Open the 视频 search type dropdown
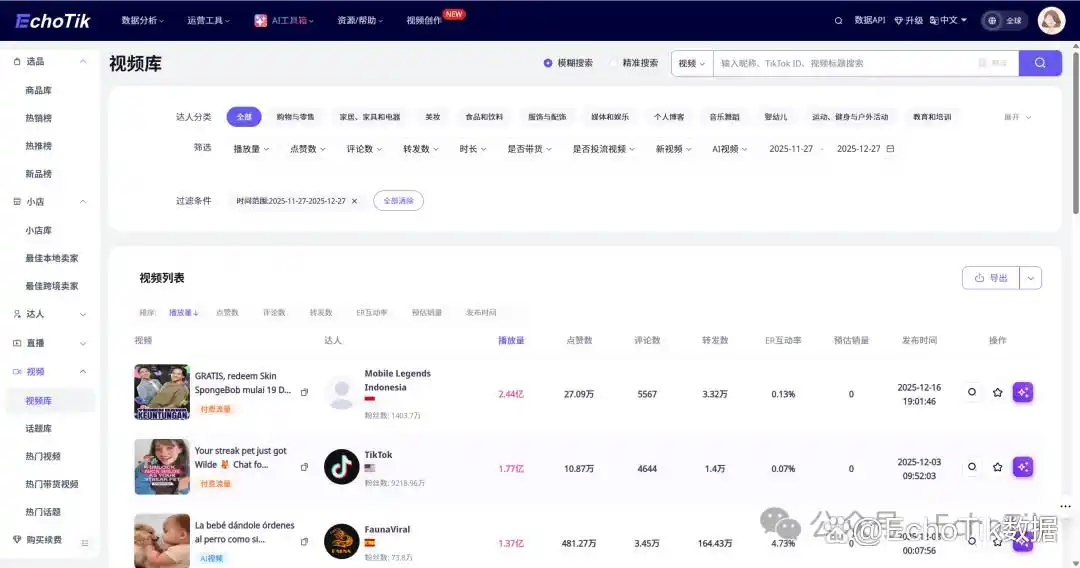The image size is (1080, 568). 691,63
